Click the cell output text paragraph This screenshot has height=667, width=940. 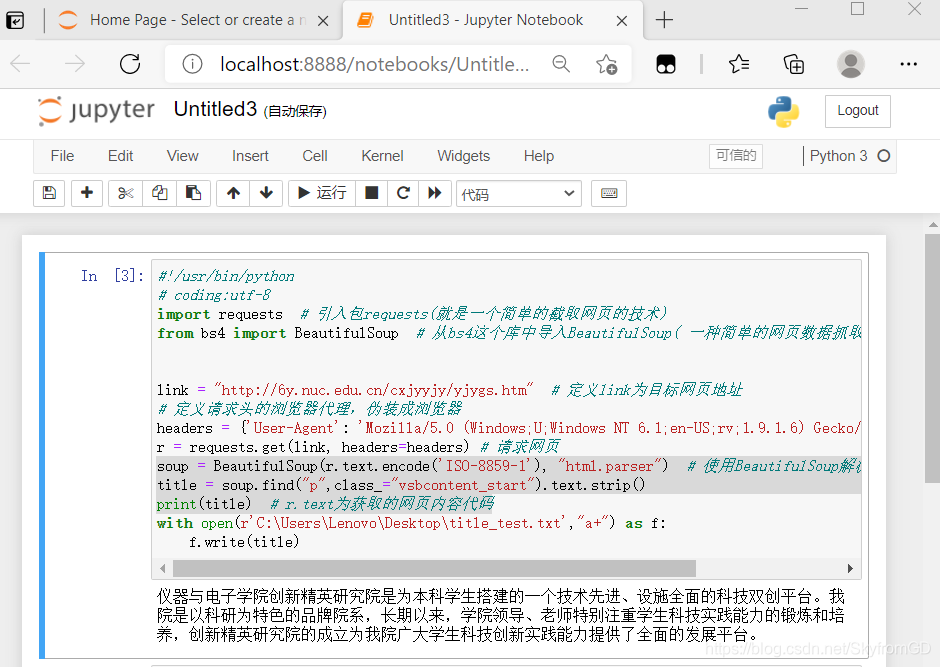click(501, 615)
